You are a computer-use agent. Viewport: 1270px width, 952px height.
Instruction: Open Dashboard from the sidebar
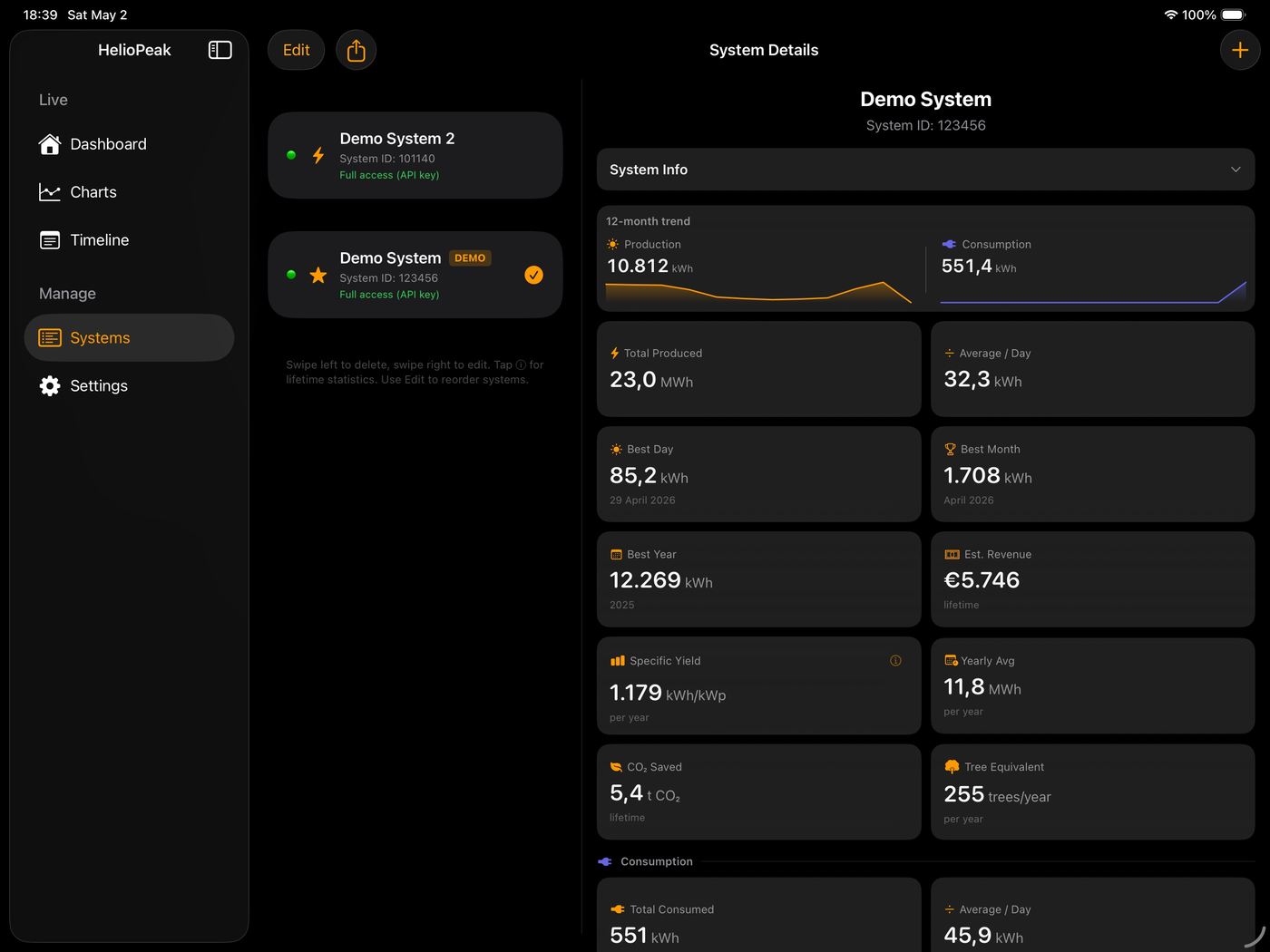pyautogui.click(x=129, y=144)
